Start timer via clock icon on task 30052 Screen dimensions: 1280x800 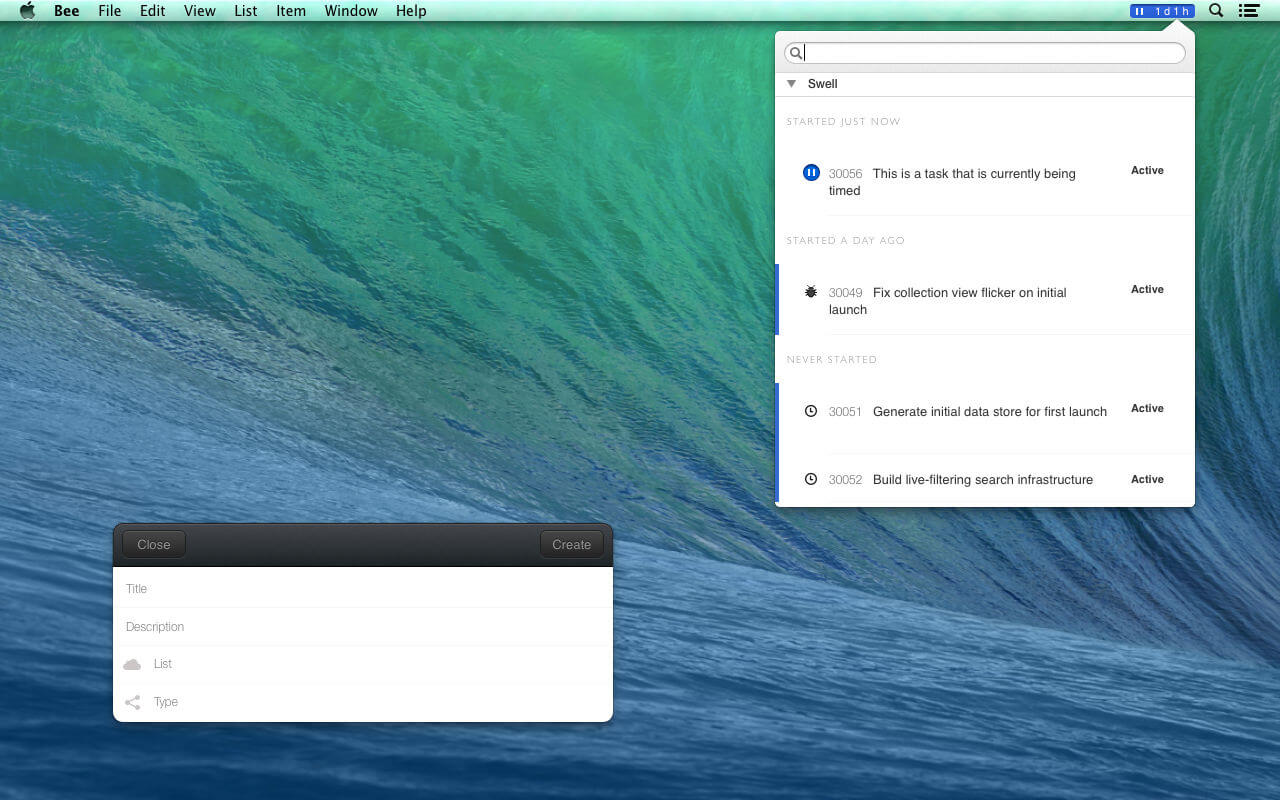coord(811,479)
